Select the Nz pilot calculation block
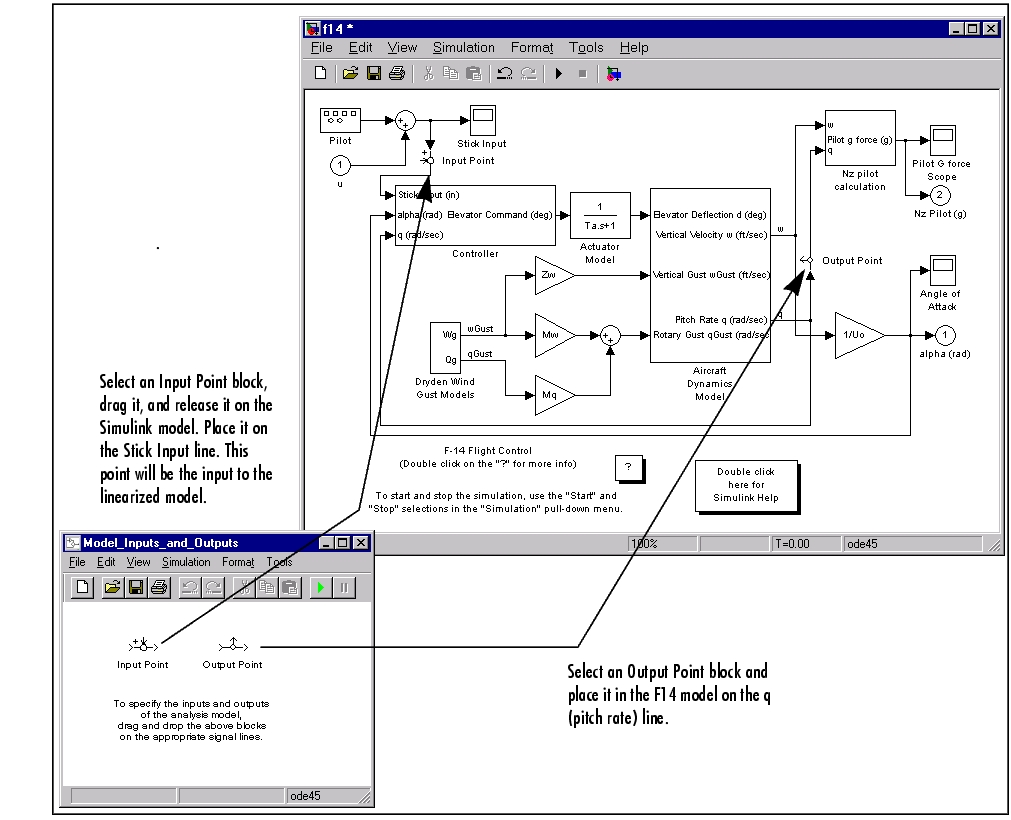 pyautogui.click(x=860, y=138)
